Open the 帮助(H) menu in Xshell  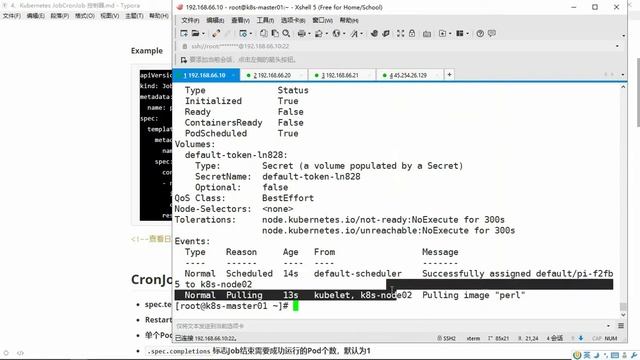[349, 20]
